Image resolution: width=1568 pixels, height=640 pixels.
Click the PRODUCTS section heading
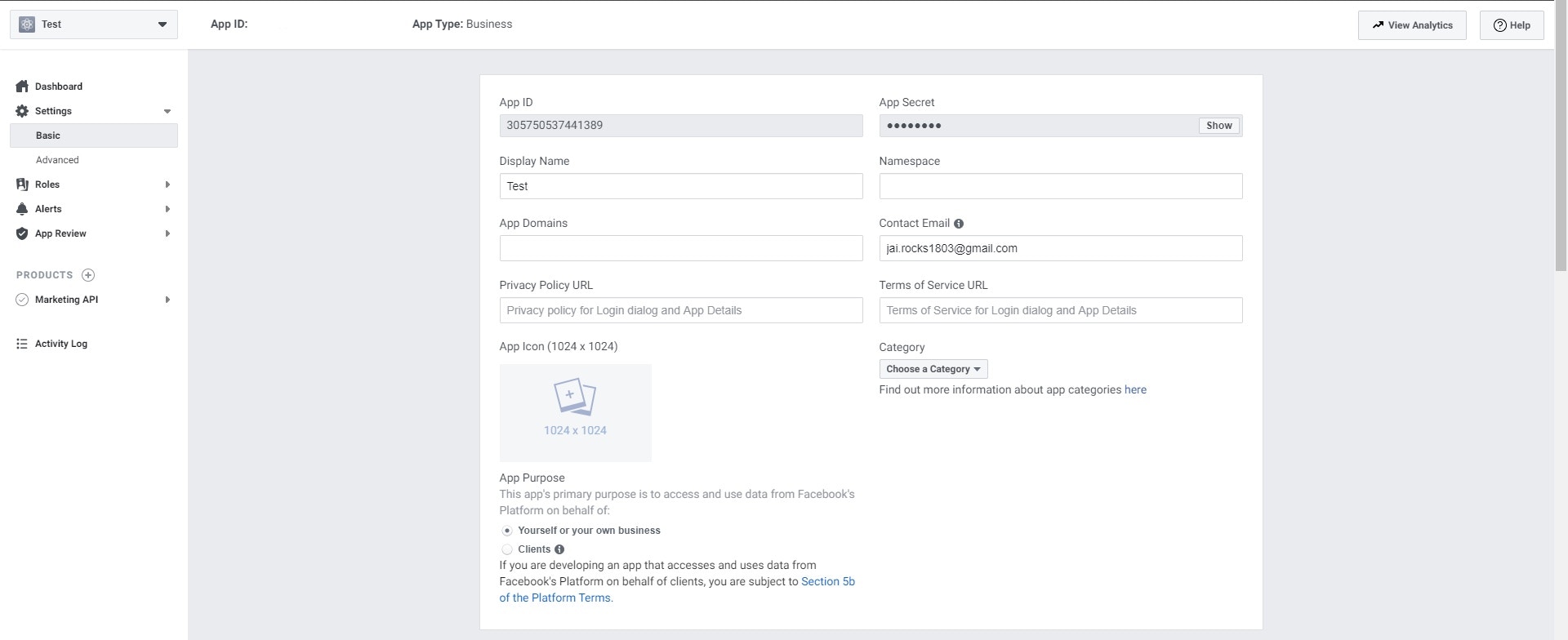click(45, 275)
